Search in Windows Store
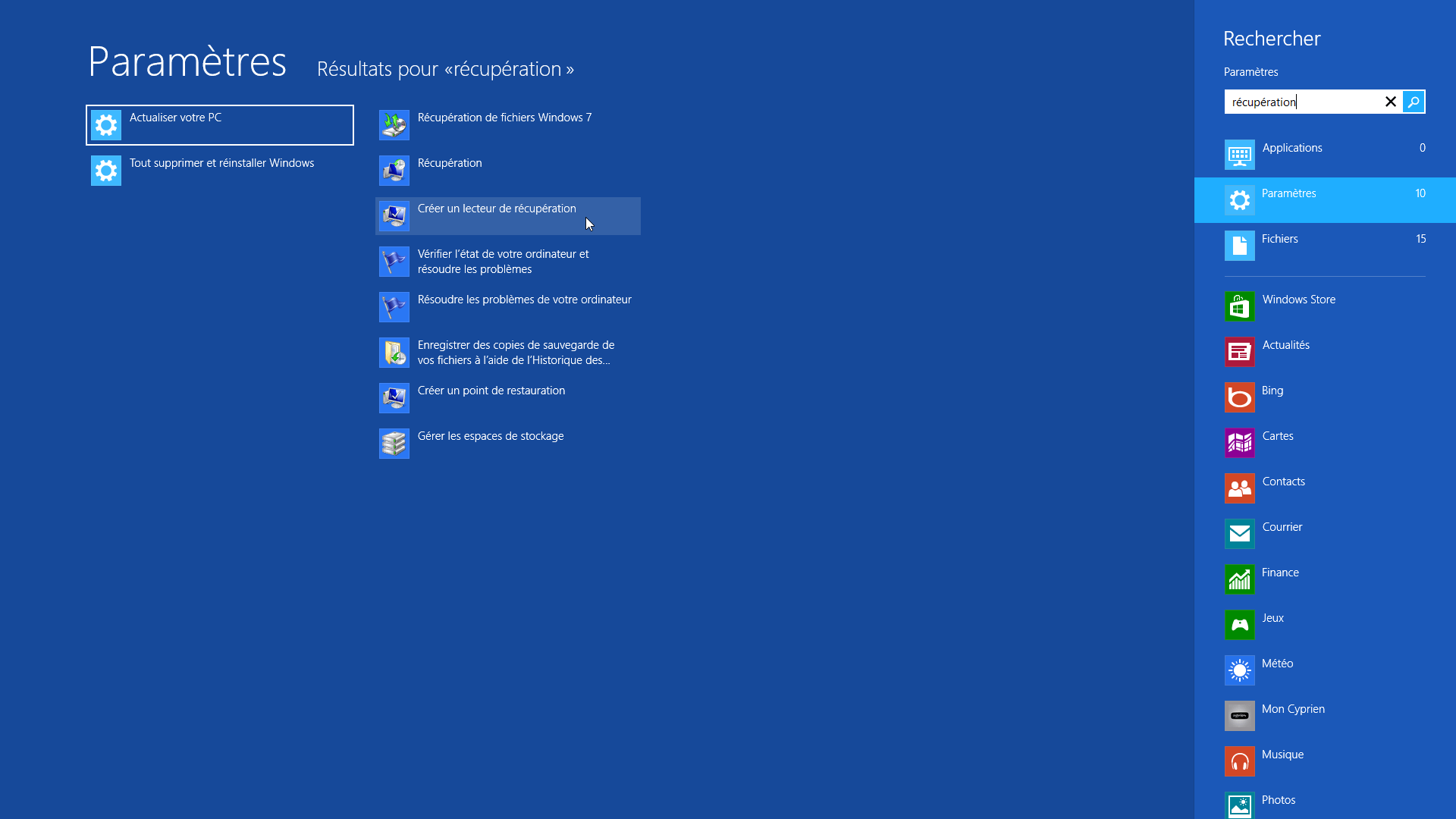The image size is (1456, 819). [1325, 306]
